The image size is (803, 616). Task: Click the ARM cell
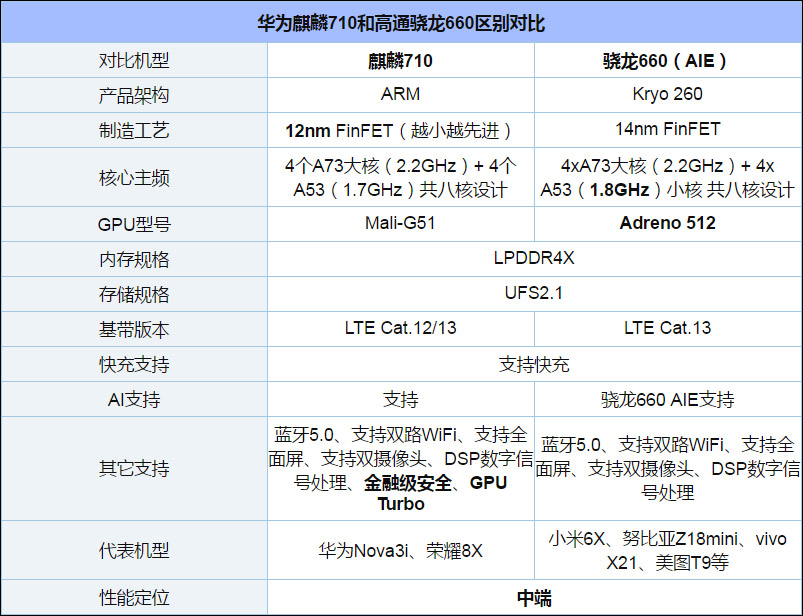400,94
